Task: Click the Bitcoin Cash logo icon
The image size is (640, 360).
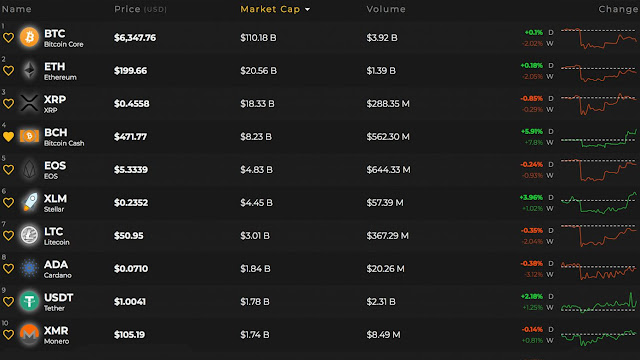Action: [x=29, y=136]
